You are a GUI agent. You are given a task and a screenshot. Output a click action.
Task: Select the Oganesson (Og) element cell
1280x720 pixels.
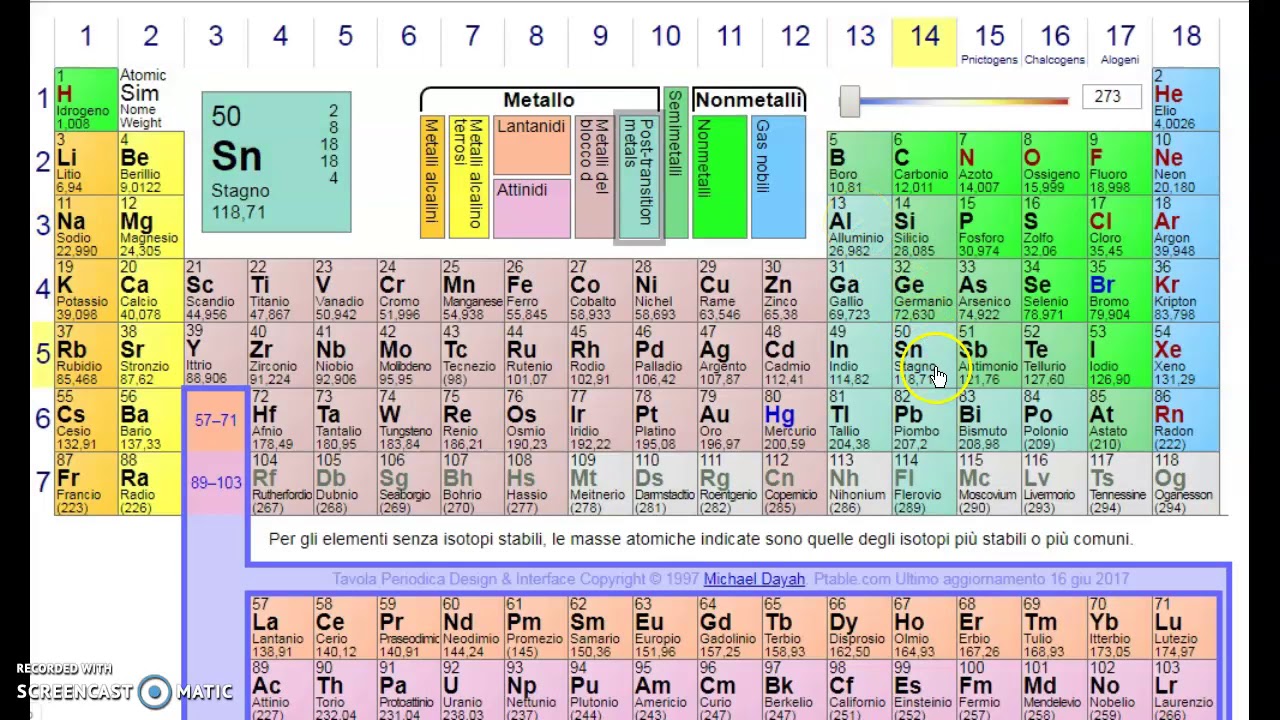1186,484
